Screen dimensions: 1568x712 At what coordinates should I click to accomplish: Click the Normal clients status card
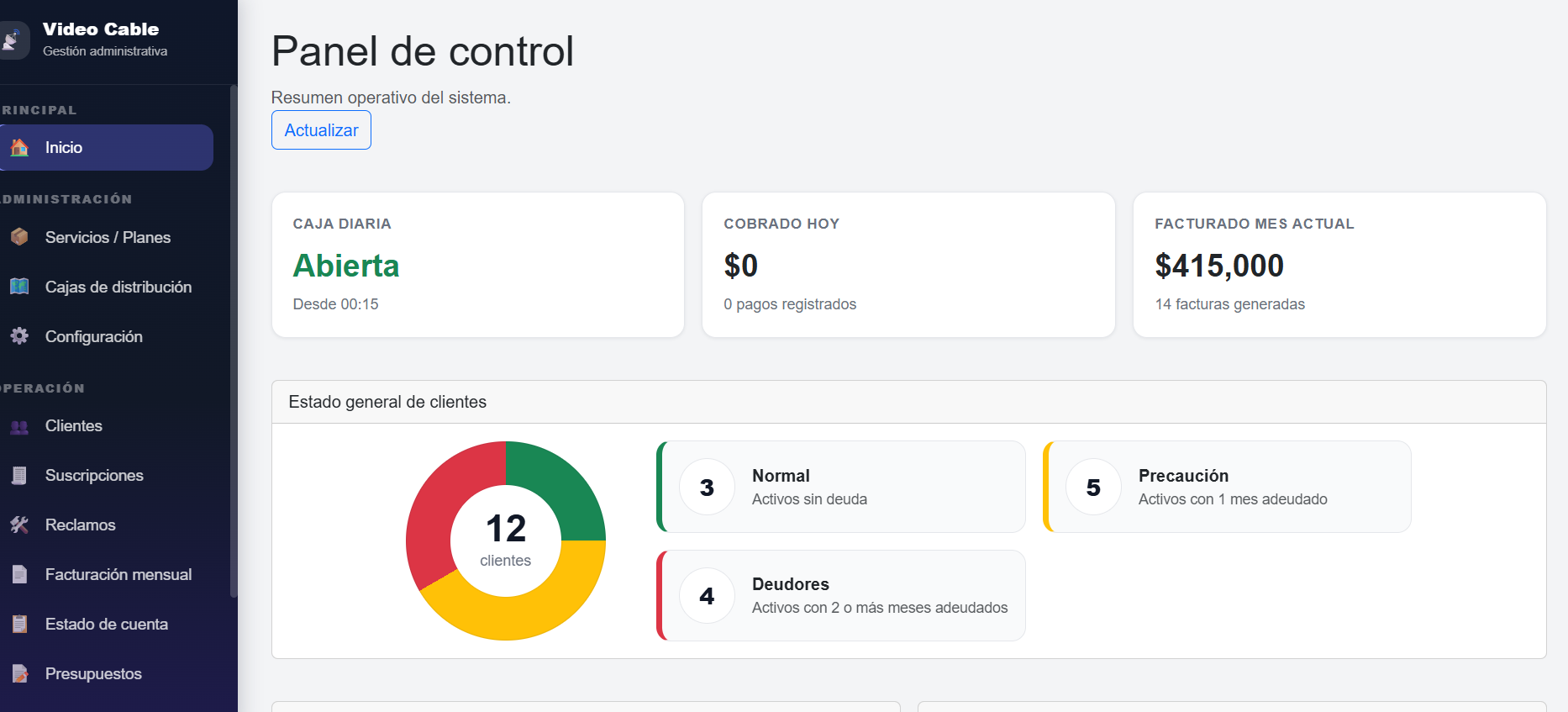point(841,487)
